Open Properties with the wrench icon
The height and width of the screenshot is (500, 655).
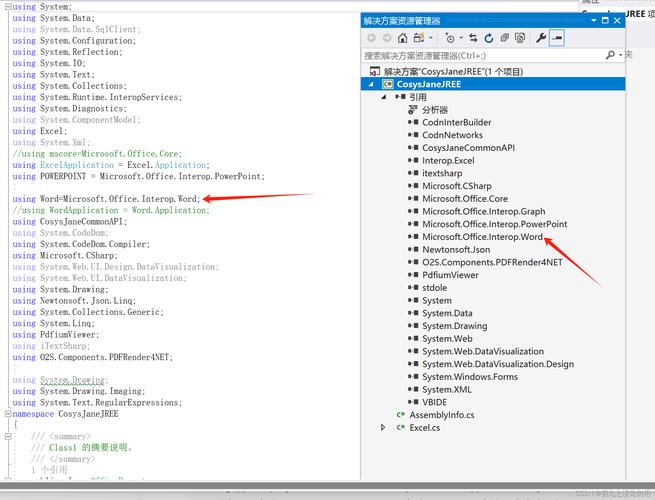[x=541, y=38]
